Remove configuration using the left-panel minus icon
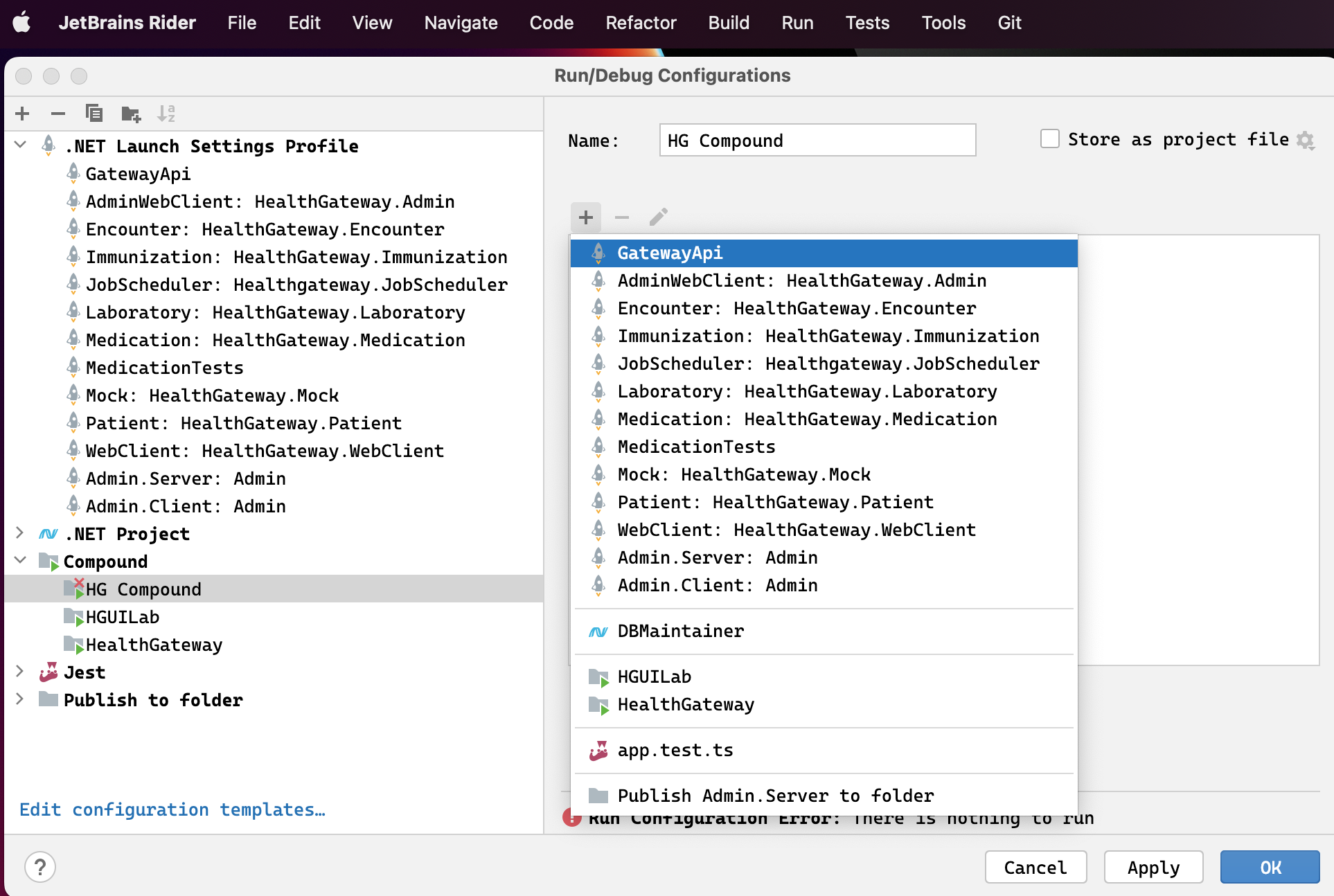This screenshot has height=896, width=1334. tap(58, 114)
